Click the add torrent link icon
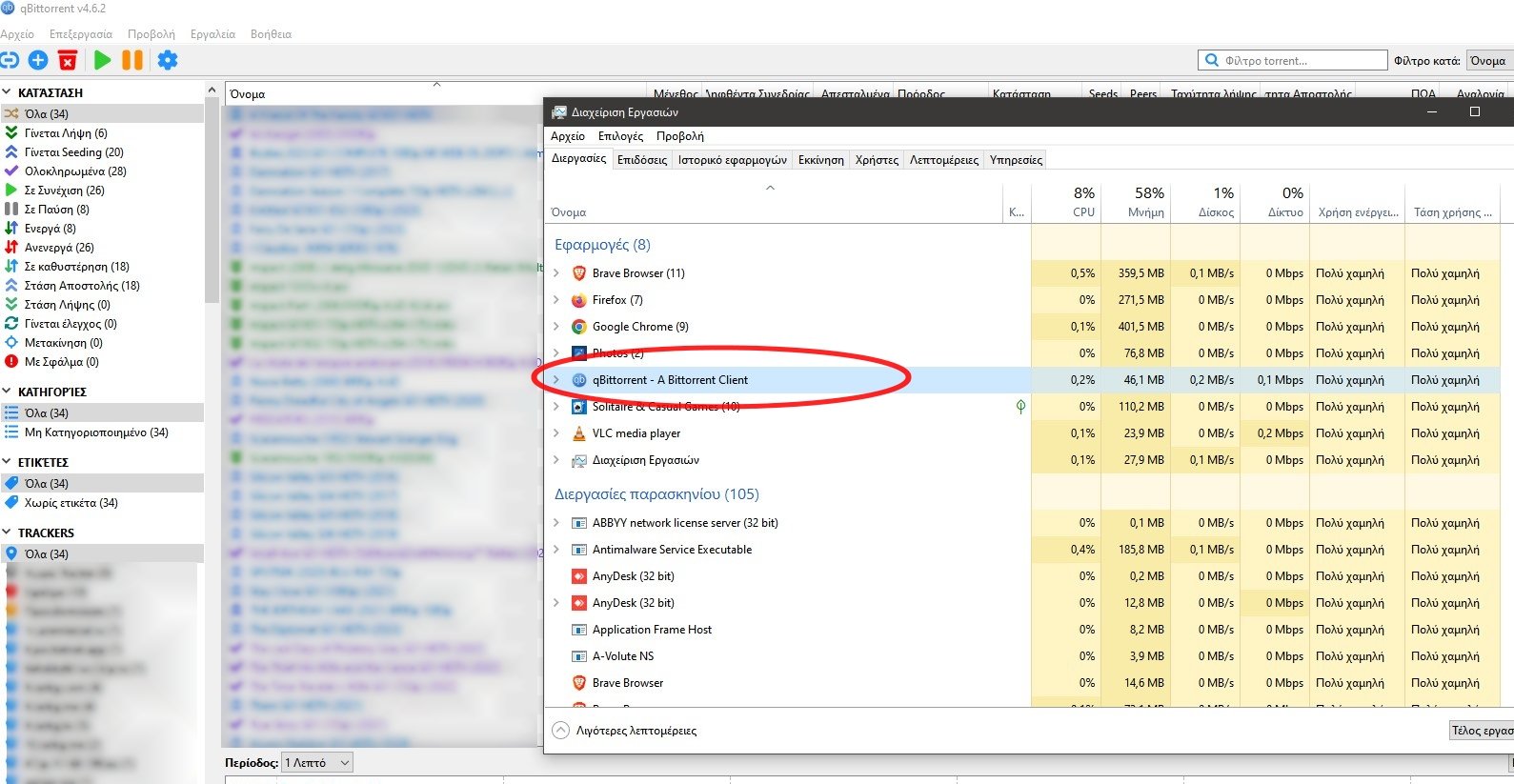The image size is (1514, 784). [9, 60]
